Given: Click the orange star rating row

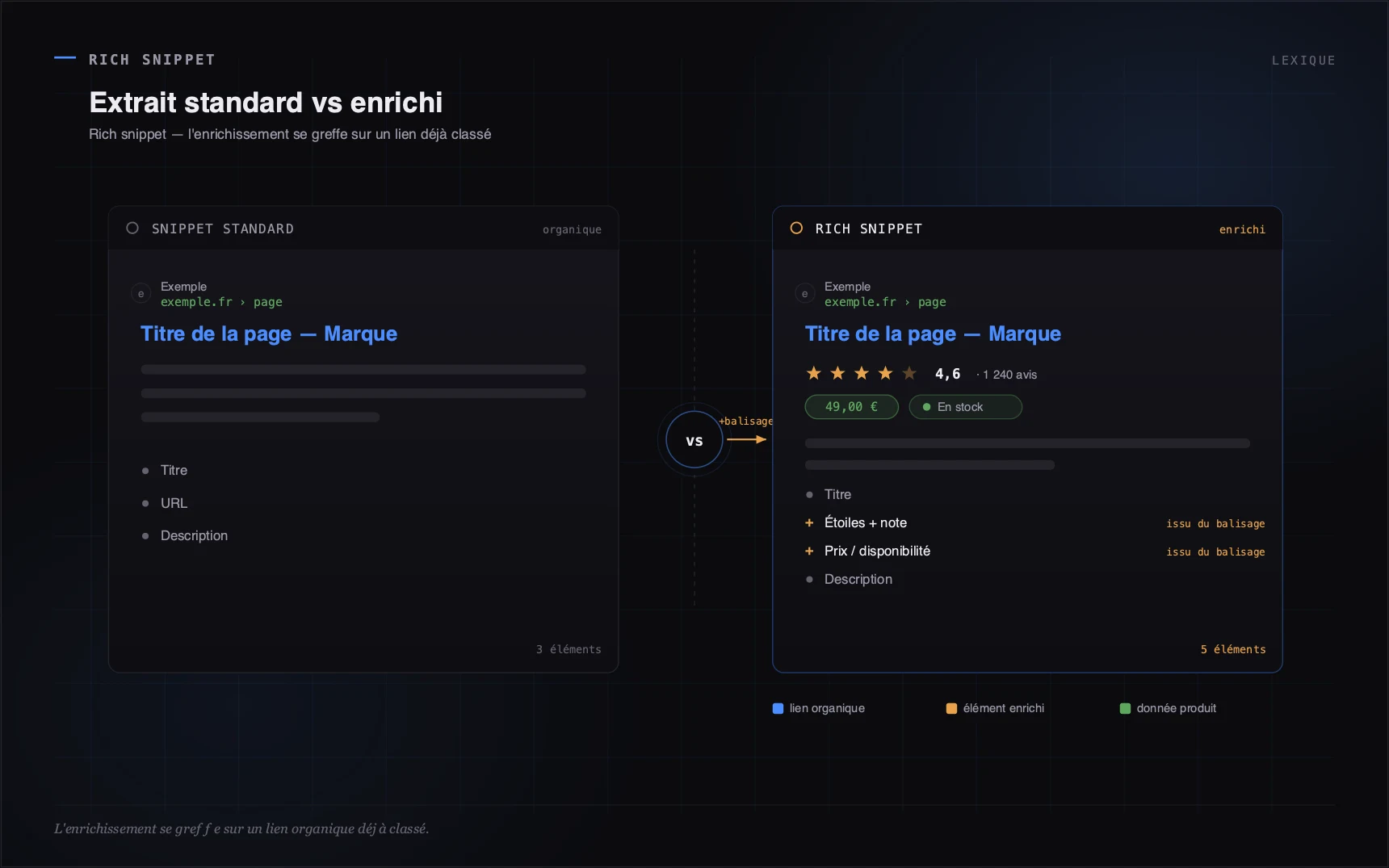Looking at the screenshot, I should point(861,373).
